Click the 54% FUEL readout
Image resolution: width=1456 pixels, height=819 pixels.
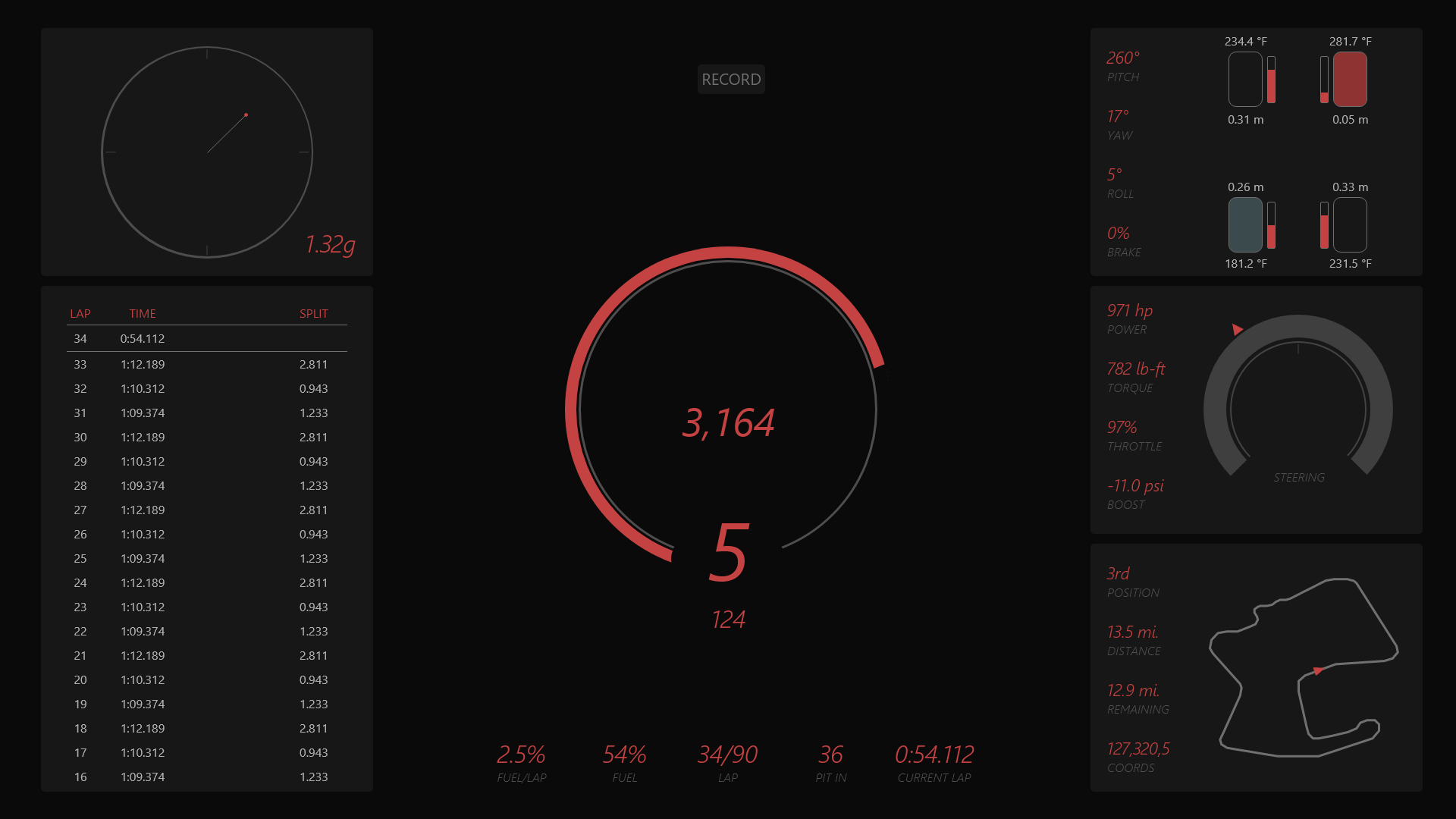624,755
